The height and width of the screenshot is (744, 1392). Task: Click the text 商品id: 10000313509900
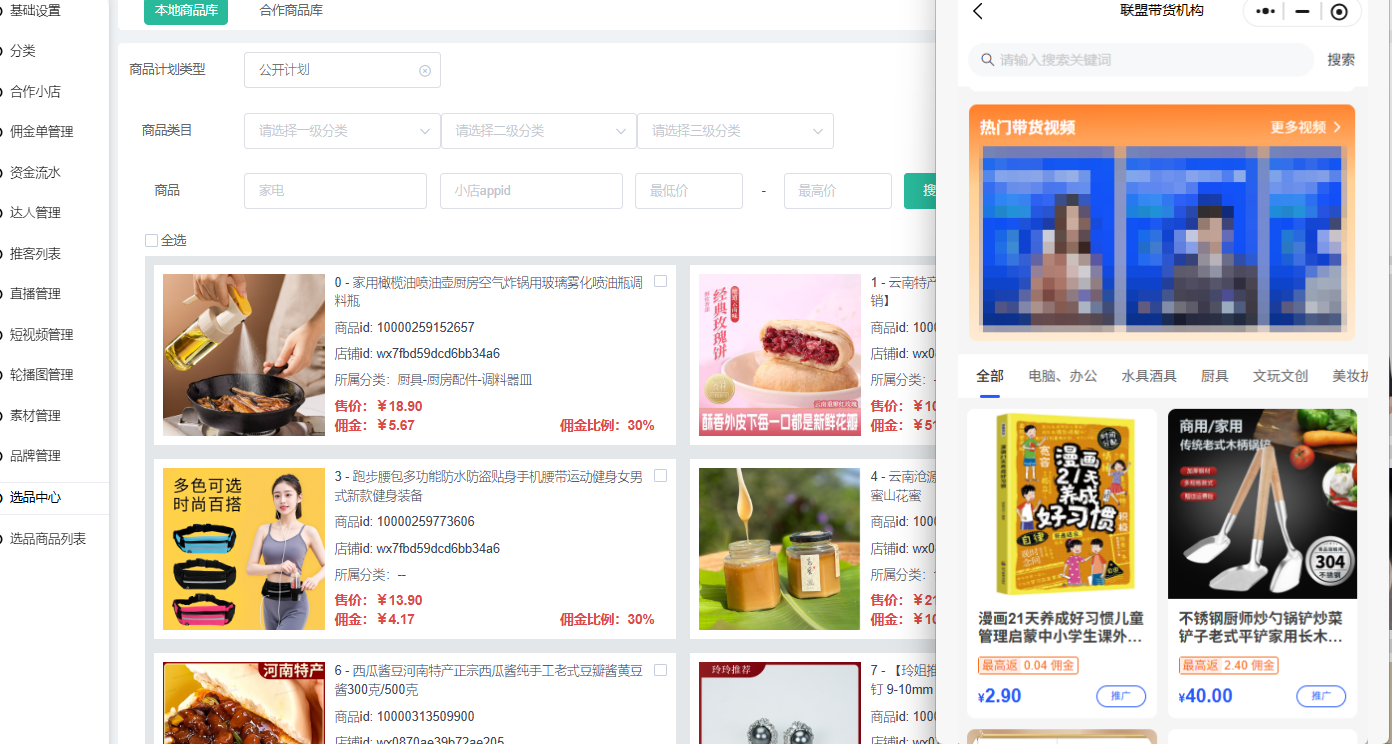(404, 716)
